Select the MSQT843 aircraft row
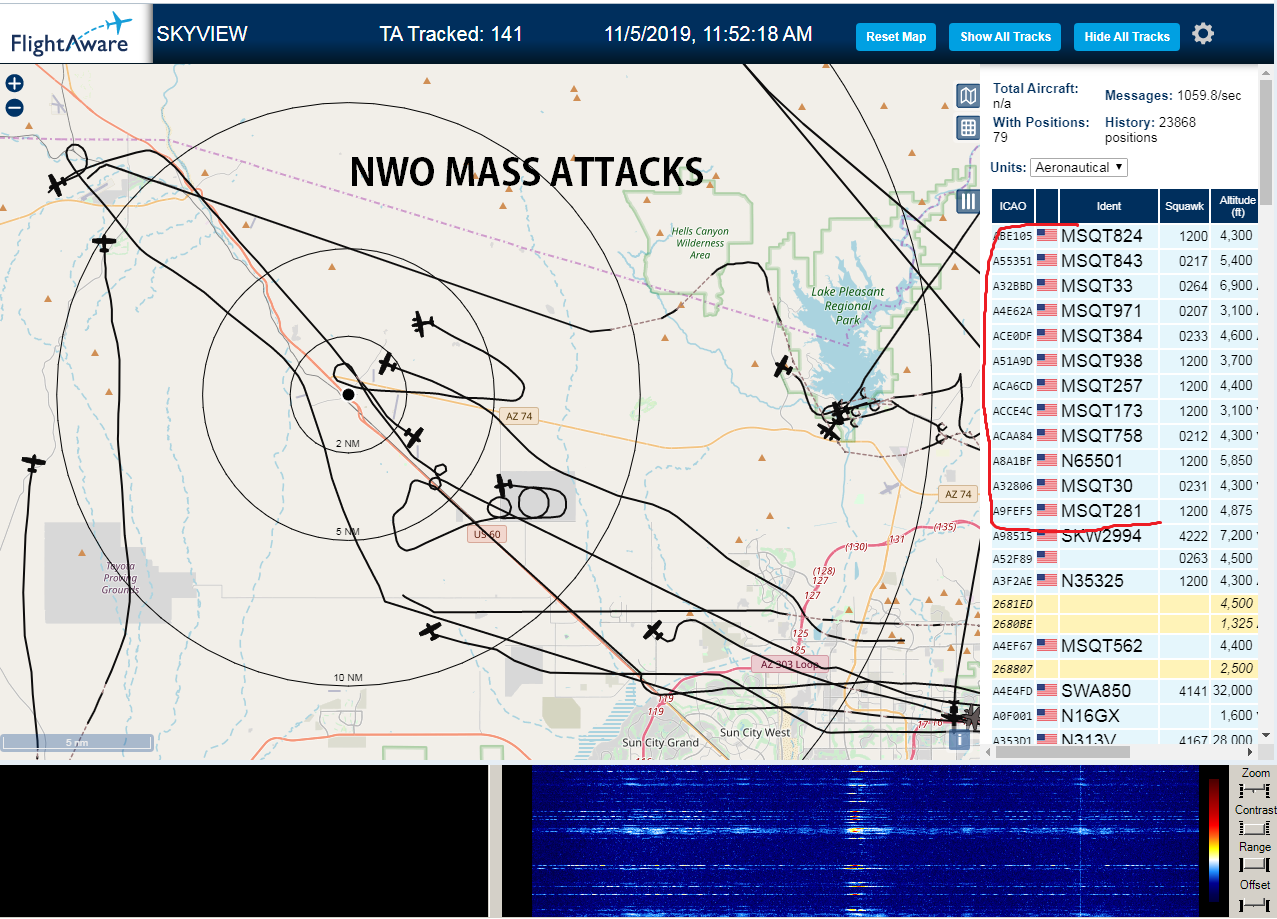This screenshot has width=1277, height=919. coord(1125,261)
